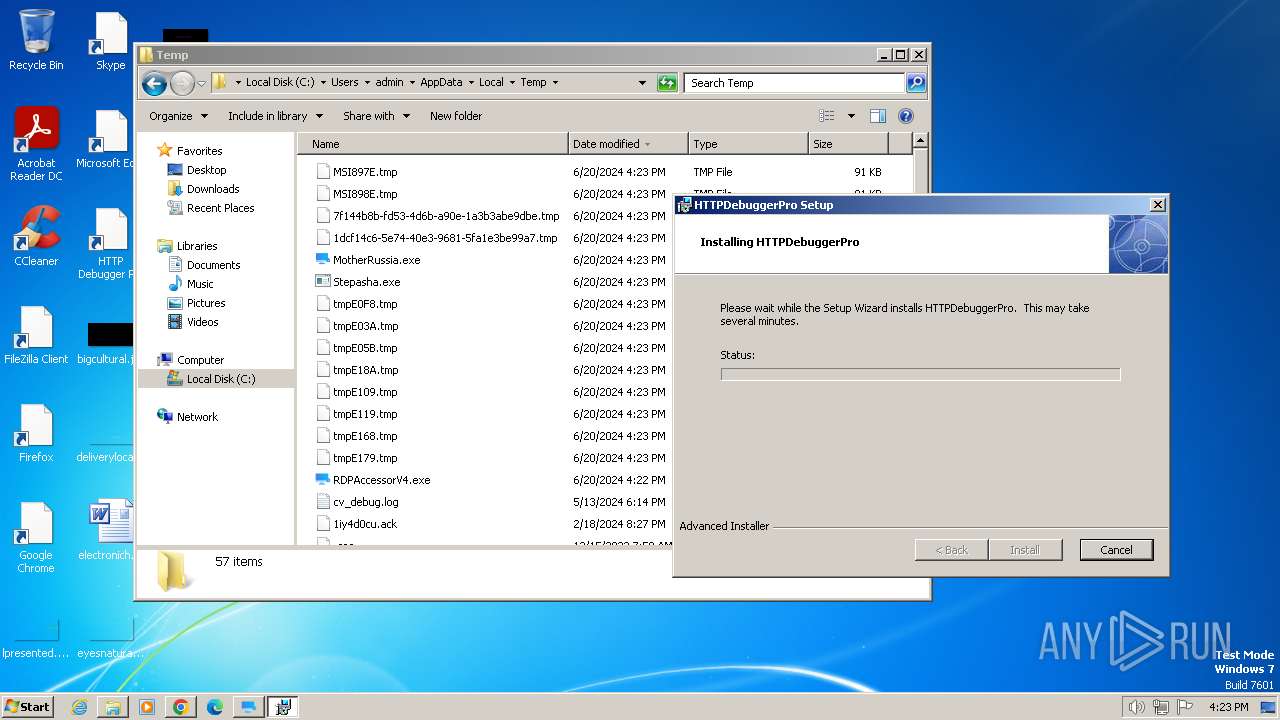Sort by Size column header
Viewport: 1280px width, 720px height.
pos(848,144)
